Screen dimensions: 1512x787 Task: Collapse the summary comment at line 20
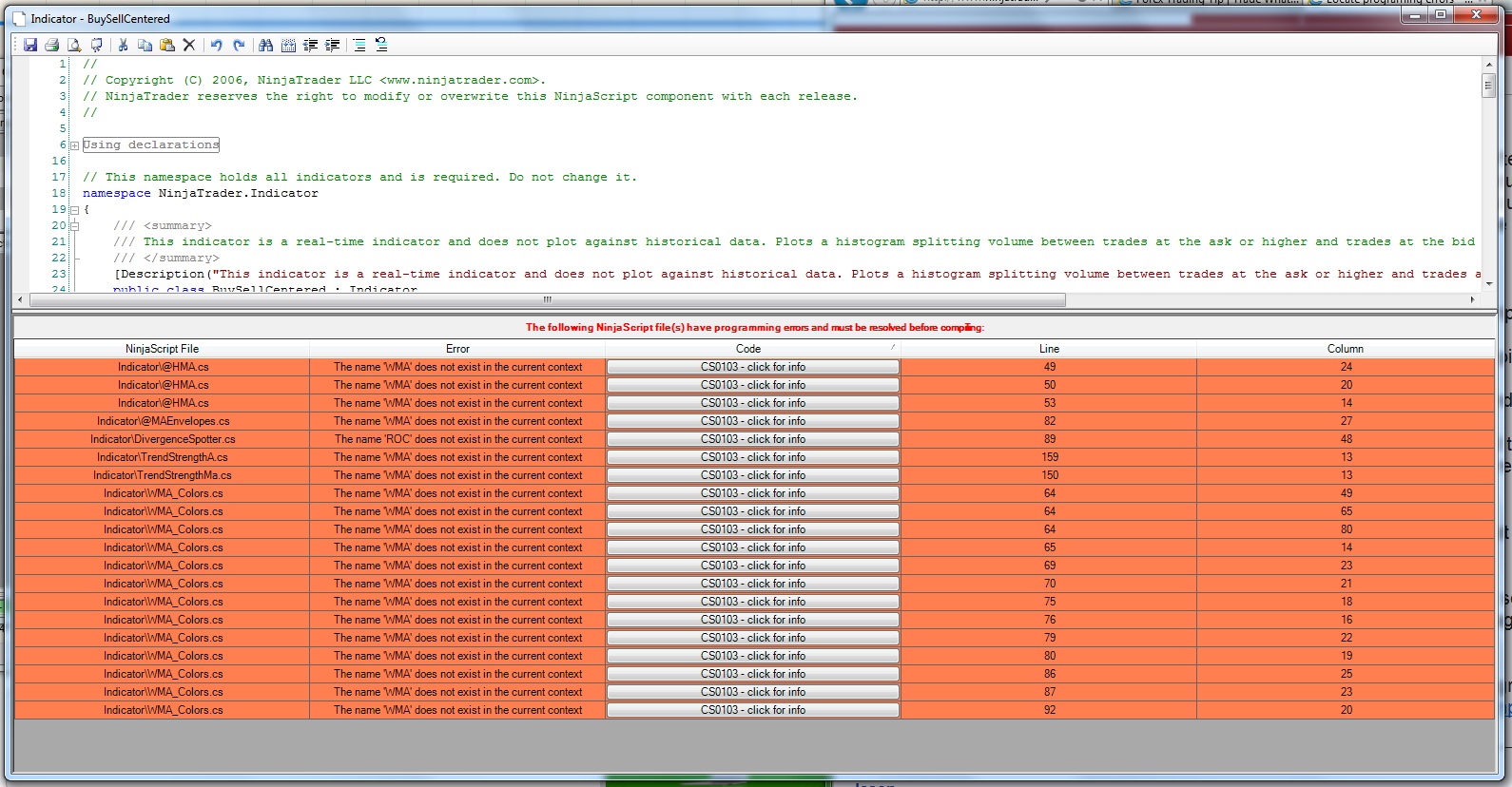click(74, 226)
